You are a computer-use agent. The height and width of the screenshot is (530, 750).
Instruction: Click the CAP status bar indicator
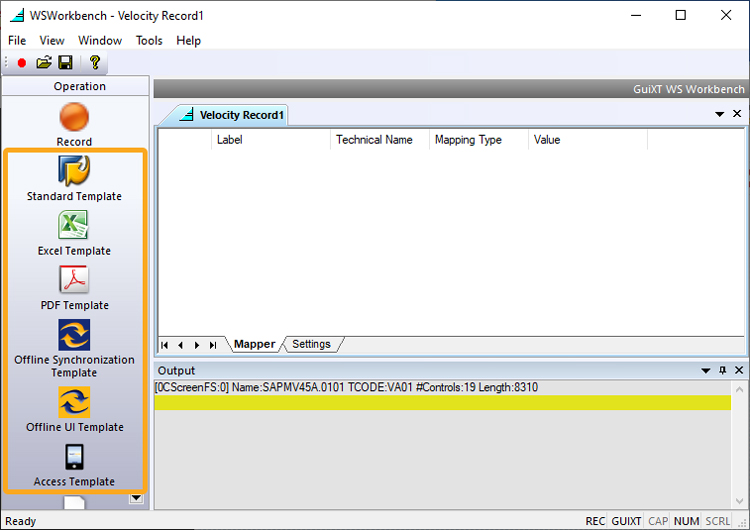[x=658, y=521]
